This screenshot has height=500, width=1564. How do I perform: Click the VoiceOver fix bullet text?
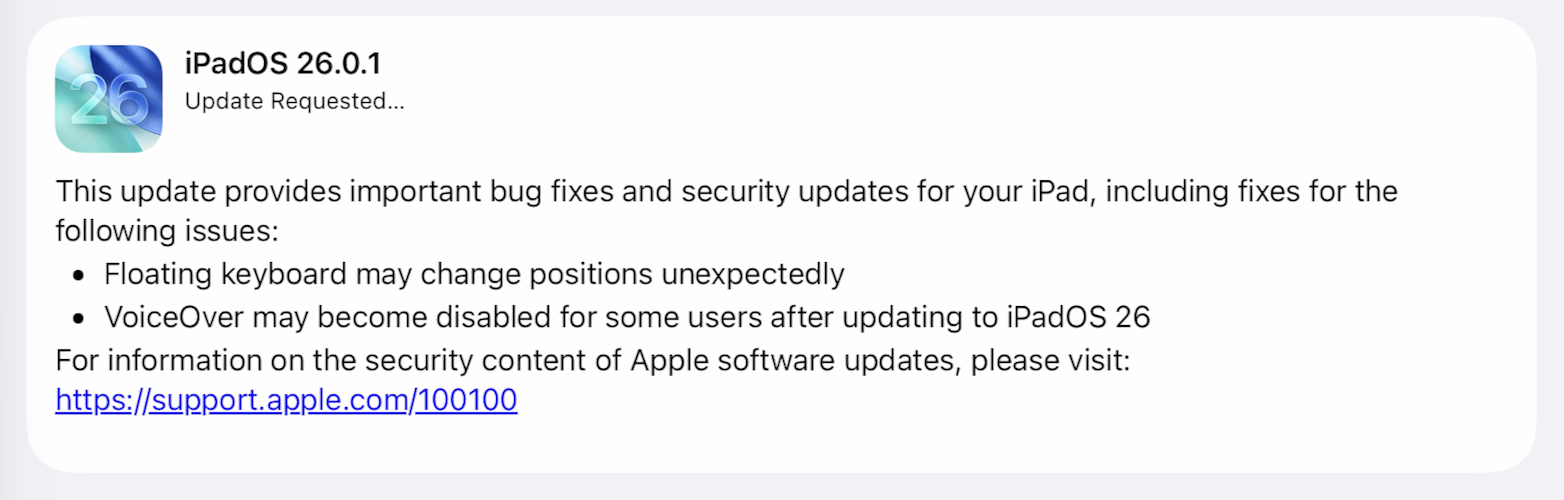[627, 317]
